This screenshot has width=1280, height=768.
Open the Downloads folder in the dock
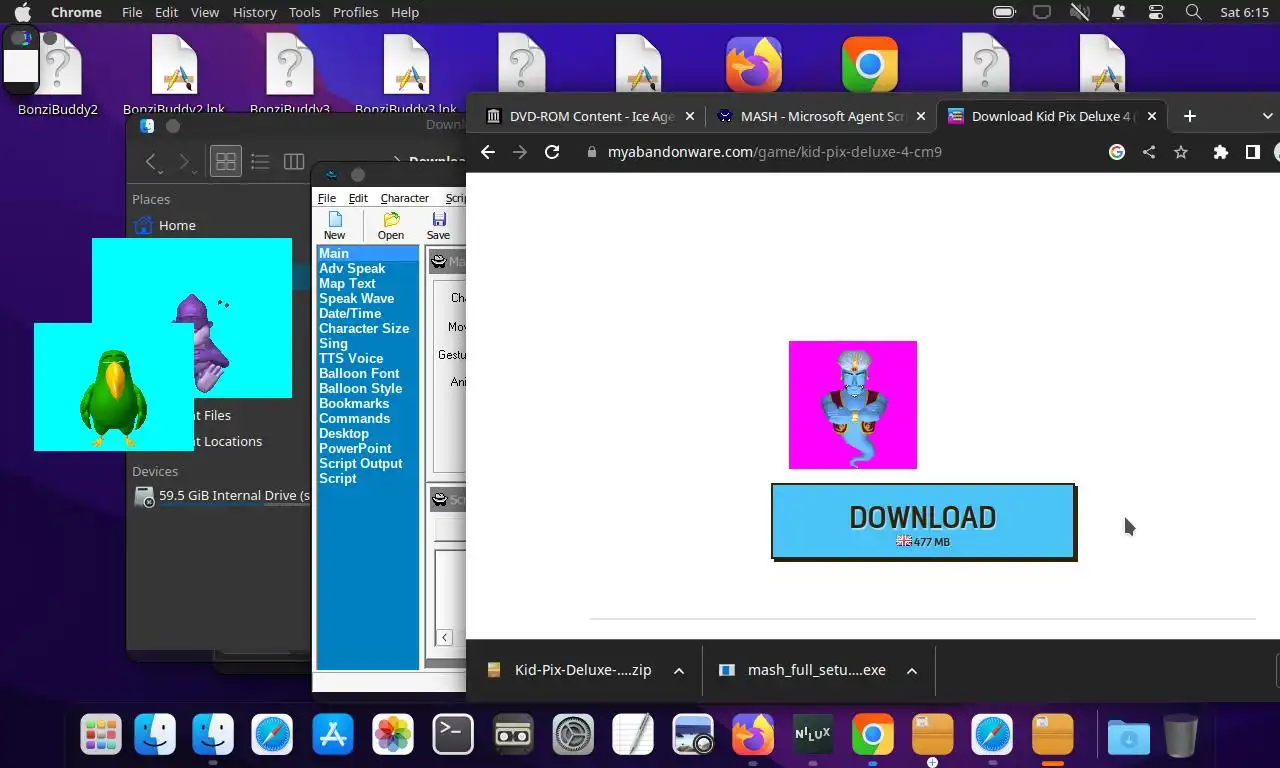tap(1128, 737)
